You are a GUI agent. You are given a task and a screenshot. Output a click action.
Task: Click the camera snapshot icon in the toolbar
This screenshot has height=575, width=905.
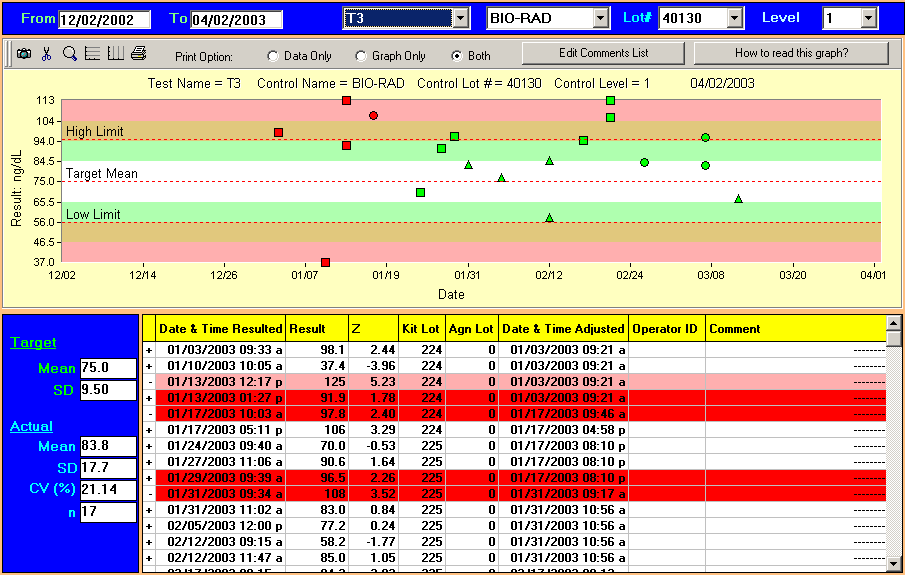(x=24, y=54)
